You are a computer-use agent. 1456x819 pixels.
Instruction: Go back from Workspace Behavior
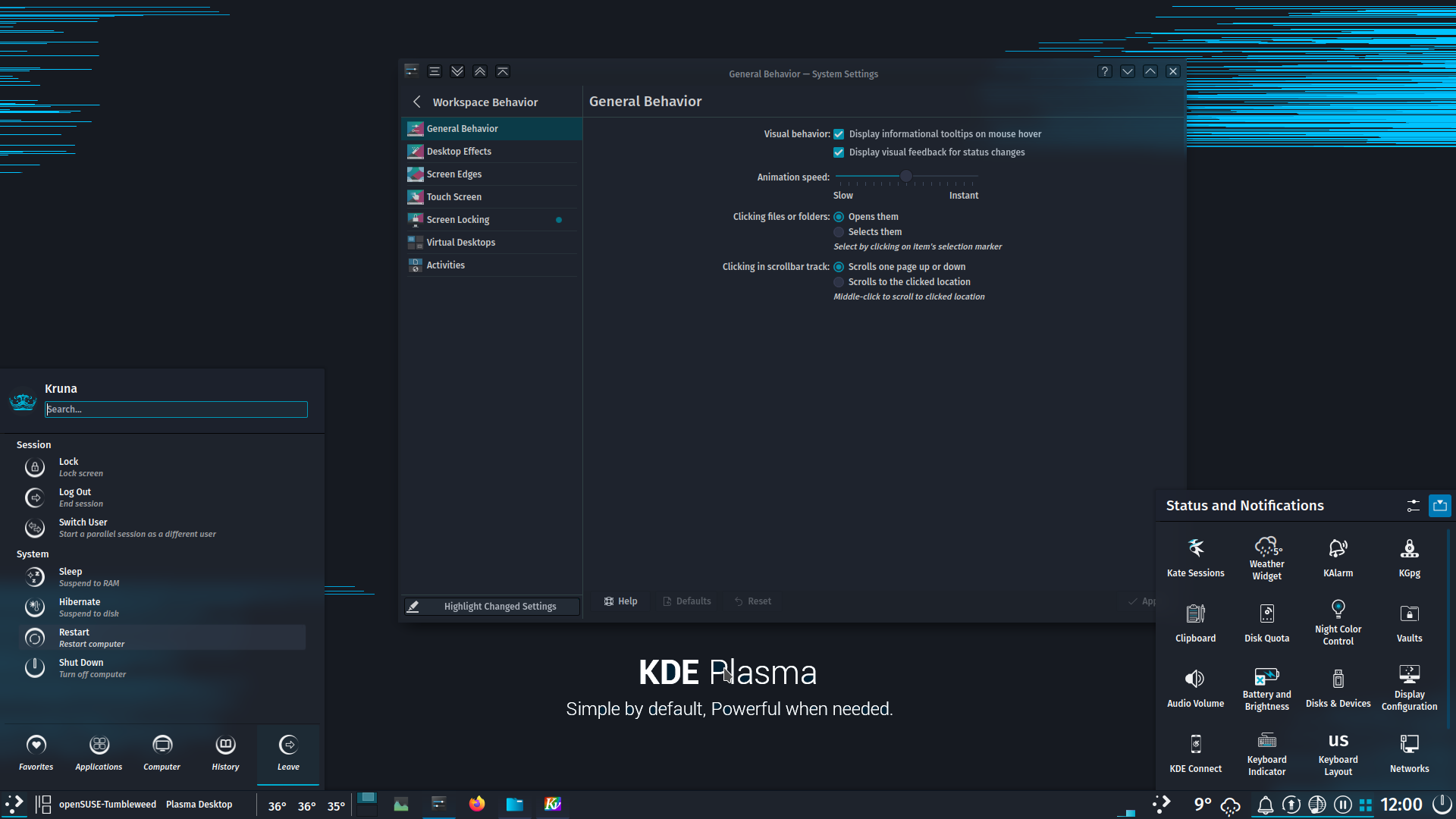point(416,102)
